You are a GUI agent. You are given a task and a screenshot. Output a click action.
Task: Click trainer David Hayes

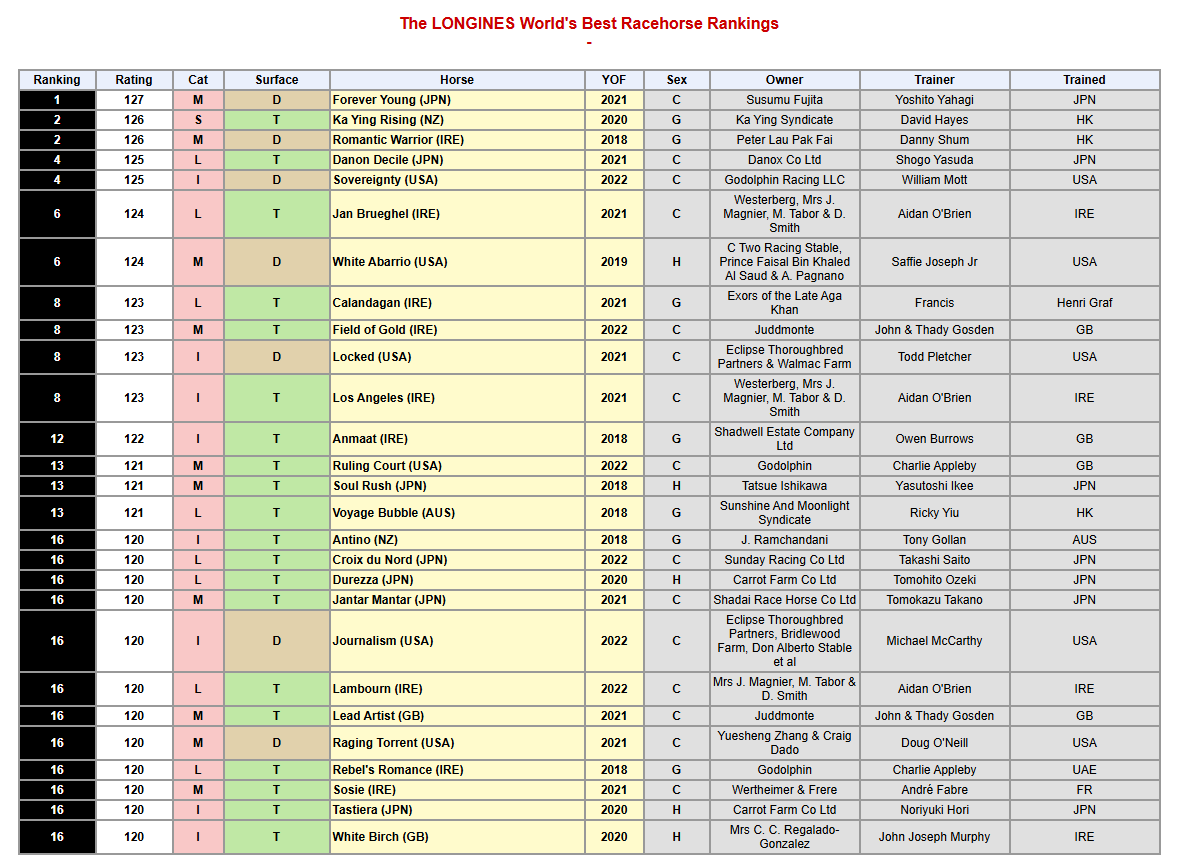point(935,120)
